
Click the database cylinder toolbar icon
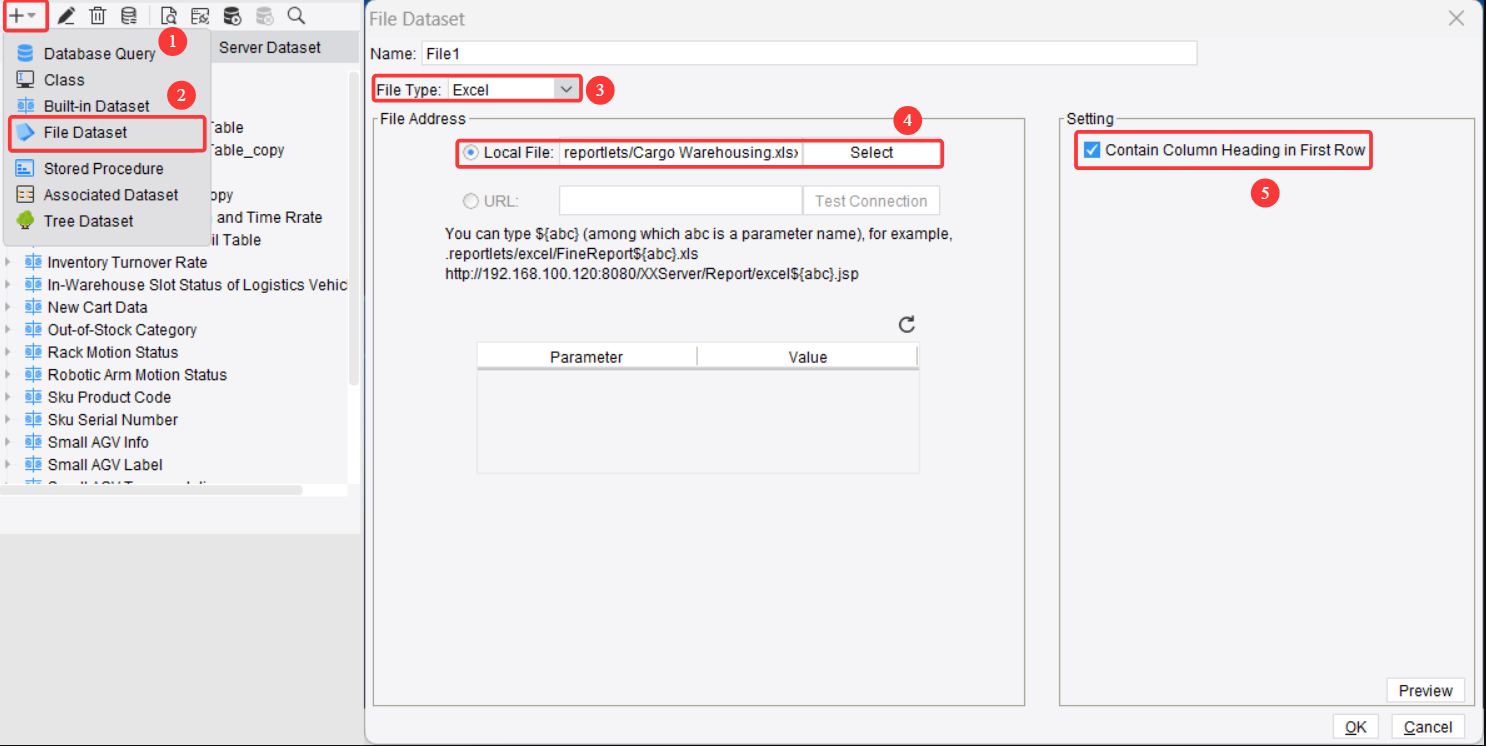click(x=129, y=16)
